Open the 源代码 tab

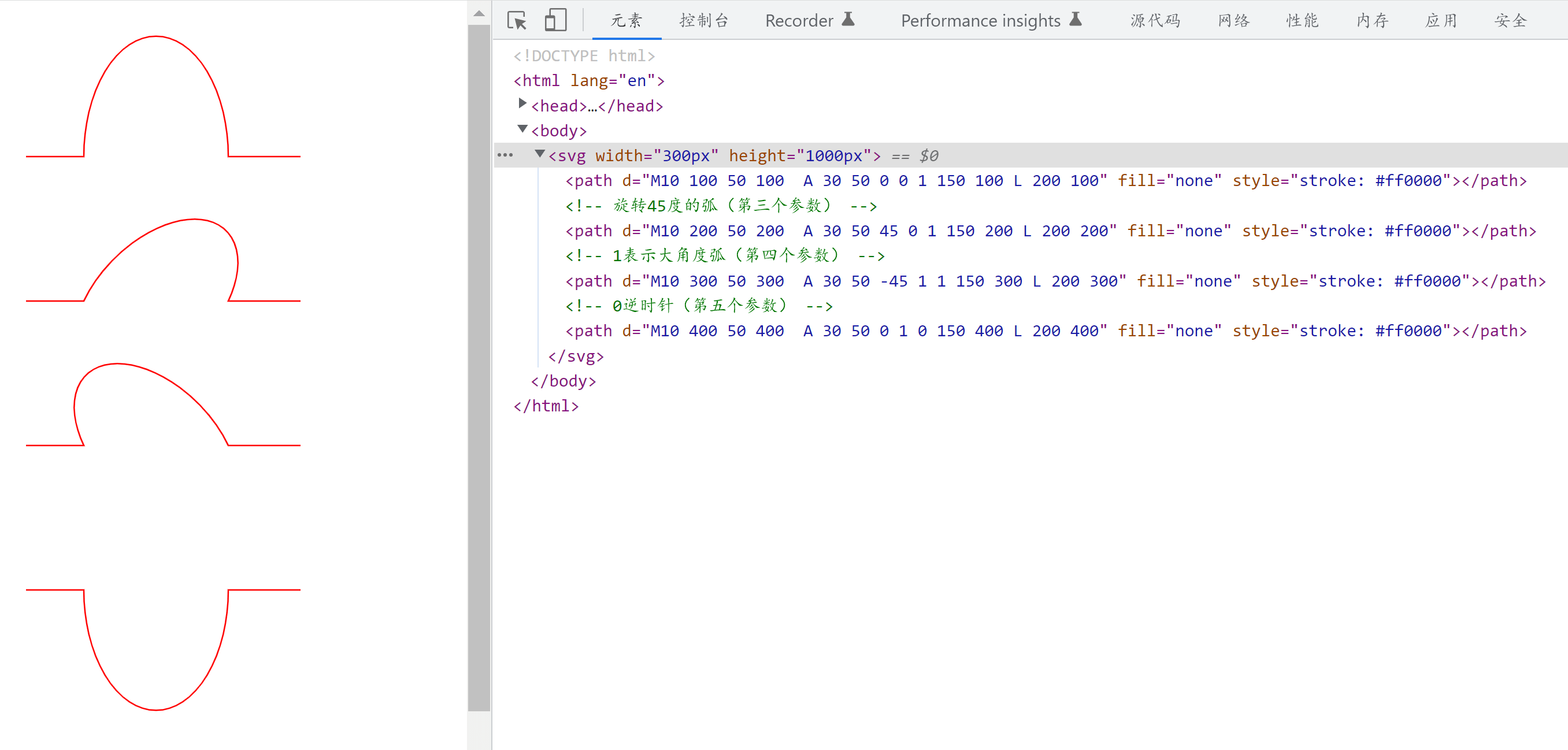(x=1155, y=21)
